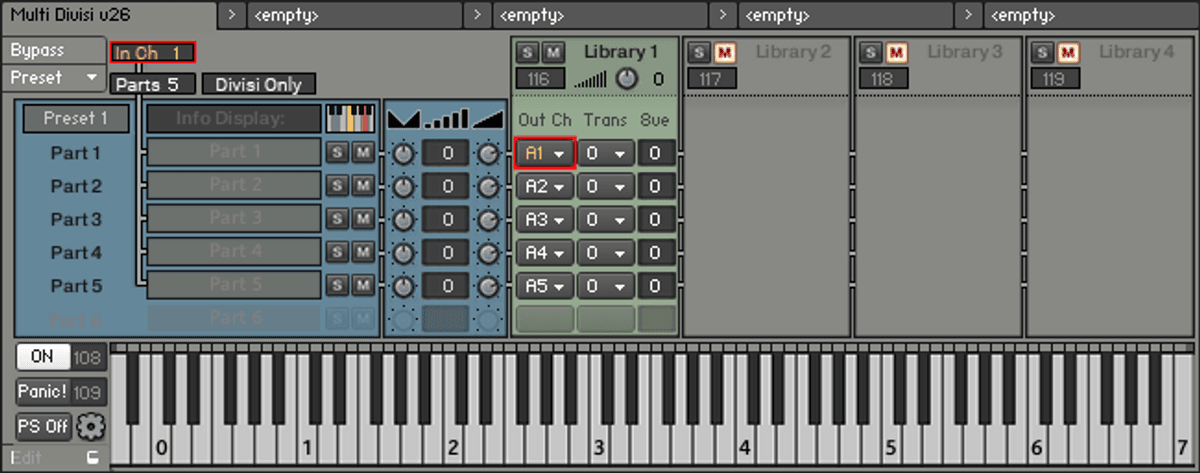Toggle the PS Off switch
The width and height of the screenshot is (1200, 473).
click(44, 426)
